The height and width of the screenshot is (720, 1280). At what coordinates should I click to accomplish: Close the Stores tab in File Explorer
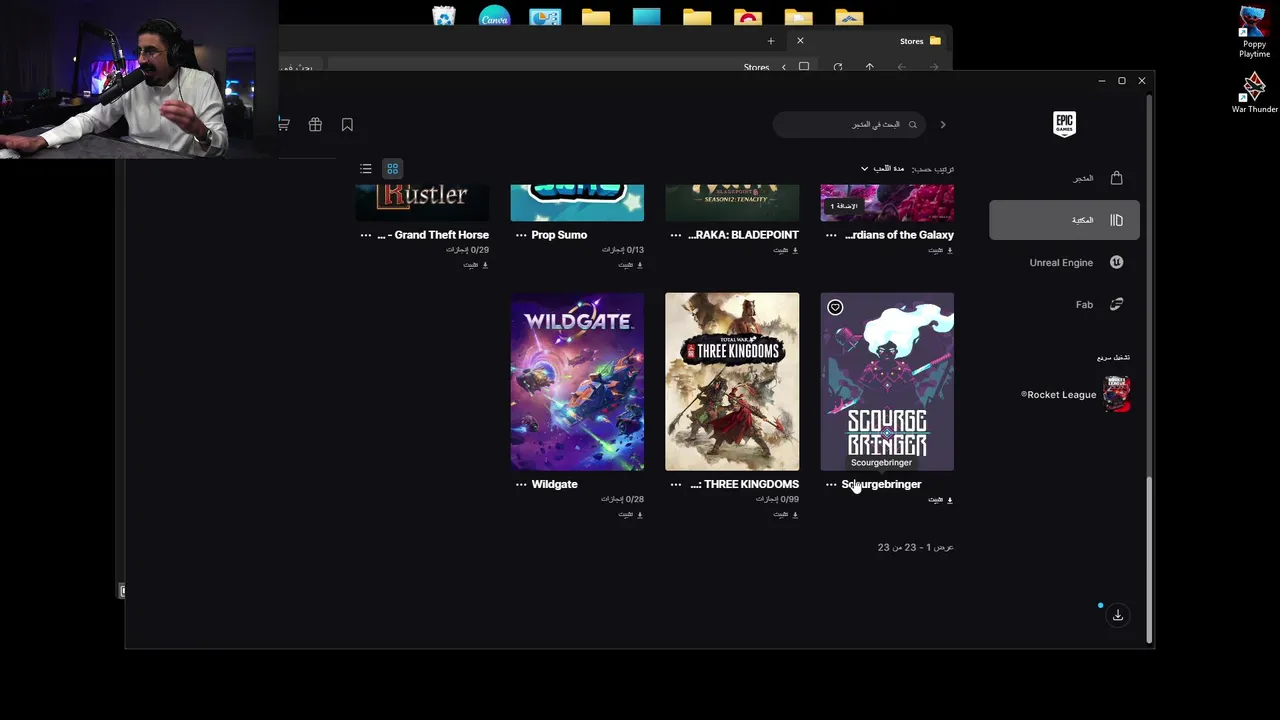coord(800,41)
